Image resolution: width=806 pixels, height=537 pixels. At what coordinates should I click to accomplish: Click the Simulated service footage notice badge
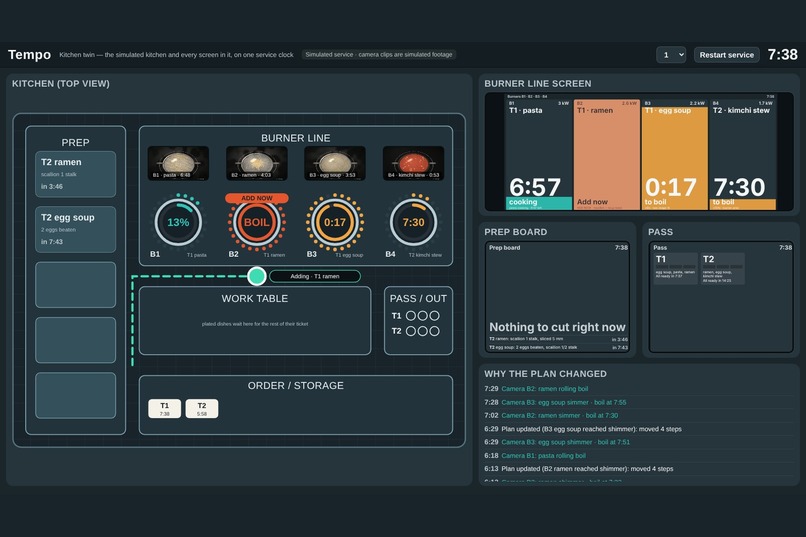[379, 54]
